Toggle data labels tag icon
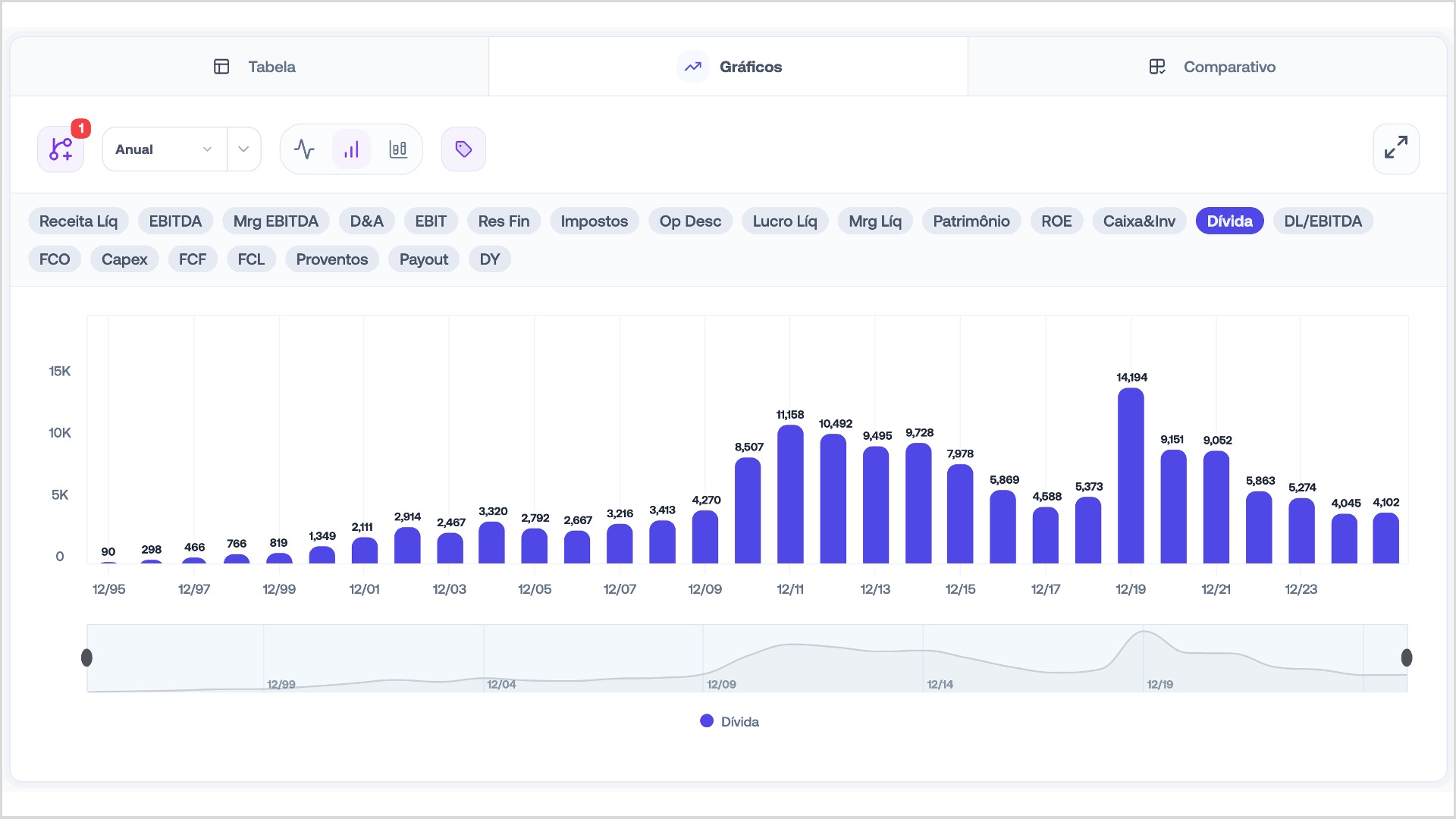The image size is (1456, 819). click(x=463, y=149)
